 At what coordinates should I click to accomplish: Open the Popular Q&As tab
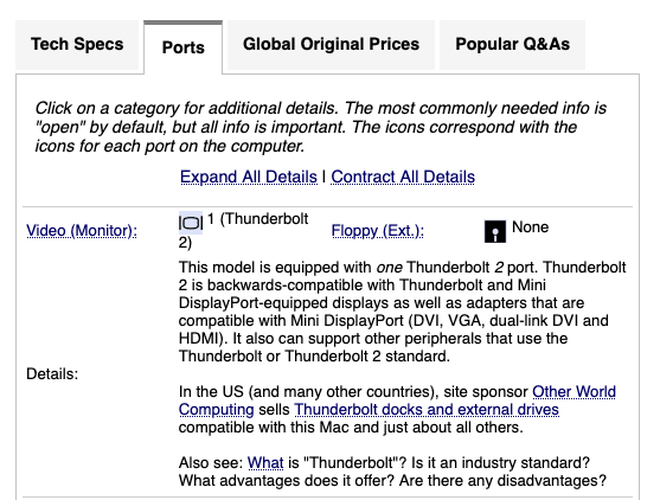[512, 45]
